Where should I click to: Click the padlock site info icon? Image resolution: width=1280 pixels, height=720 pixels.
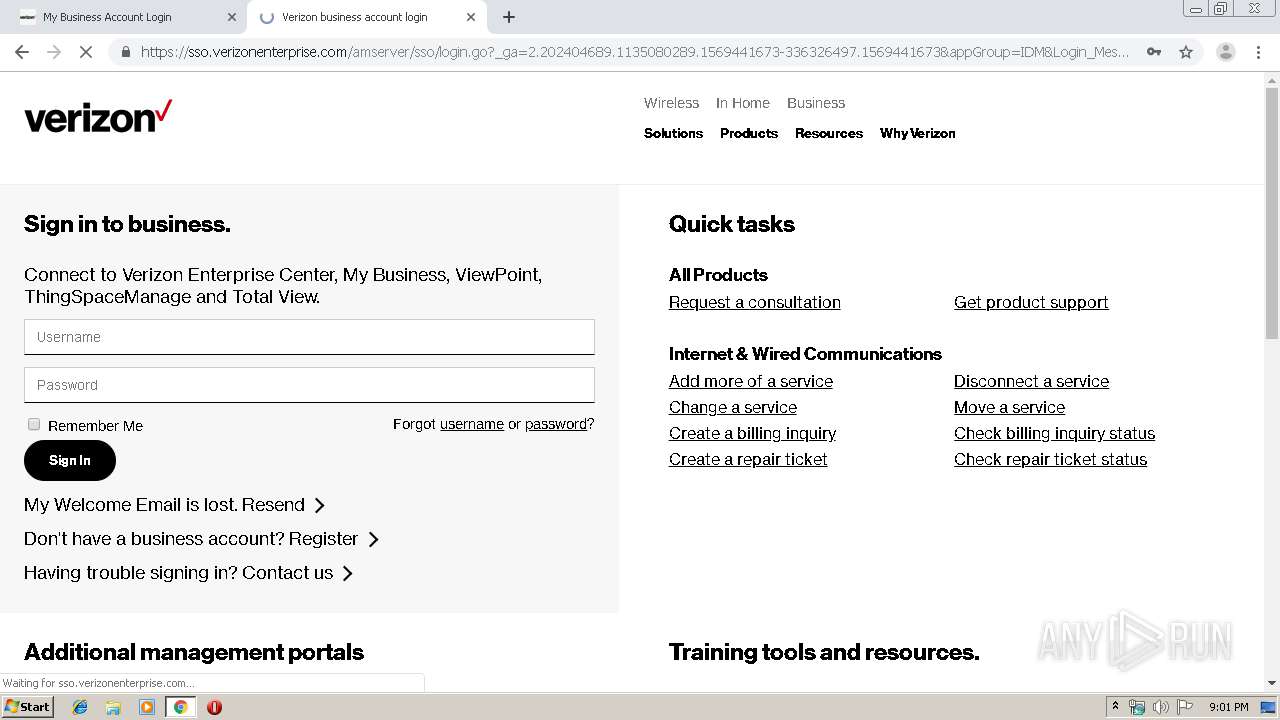click(x=125, y=52)
